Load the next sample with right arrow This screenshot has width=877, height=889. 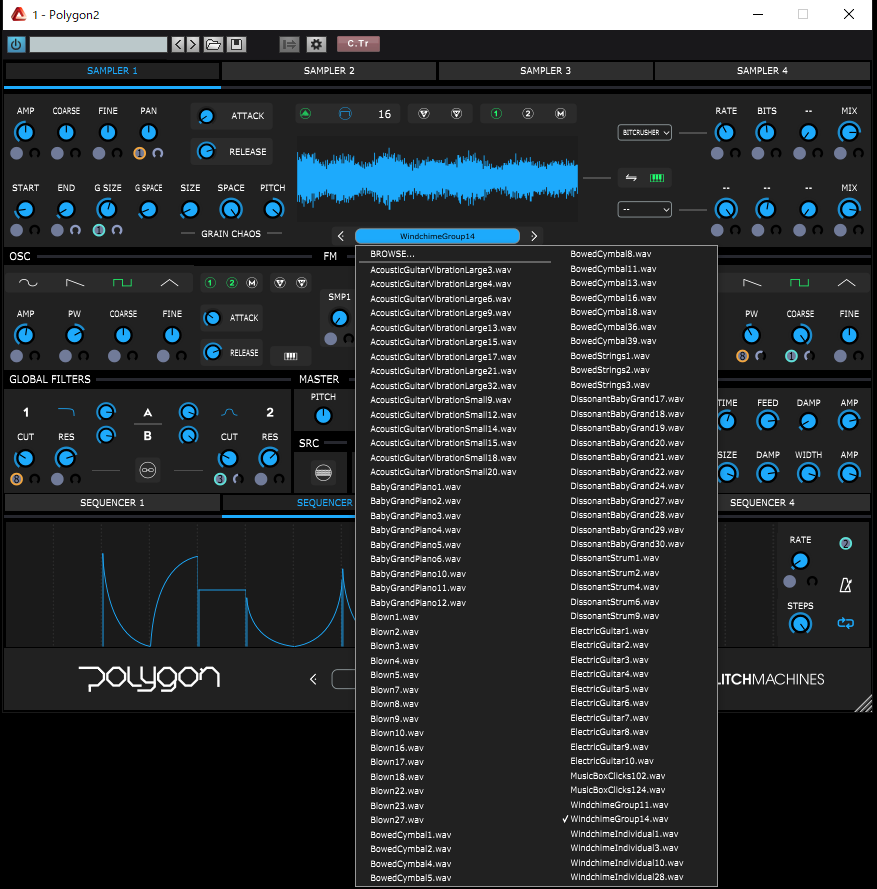pos(533,236)
